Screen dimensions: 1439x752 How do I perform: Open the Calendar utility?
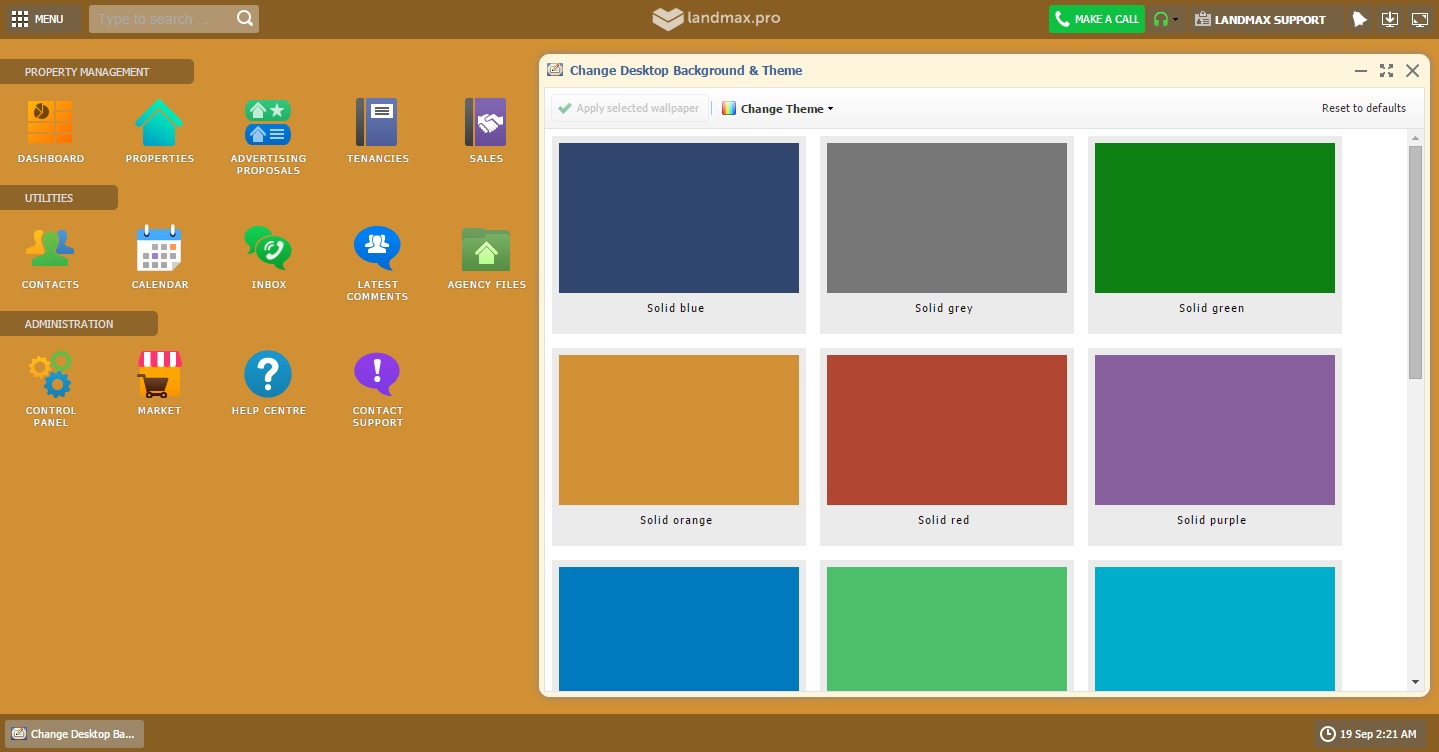pos(159,249)
